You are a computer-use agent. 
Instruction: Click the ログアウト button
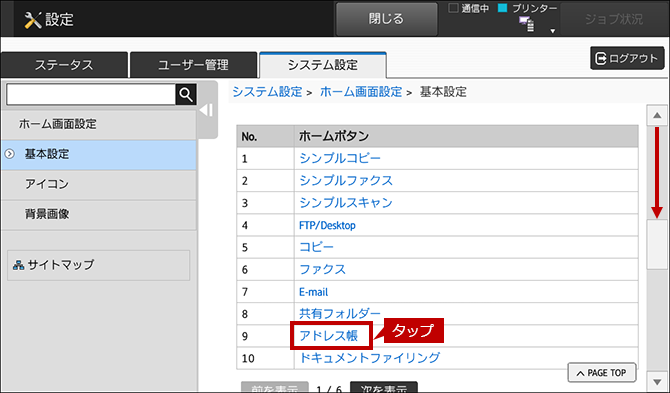pyautogui.click(x=627, y=58)
